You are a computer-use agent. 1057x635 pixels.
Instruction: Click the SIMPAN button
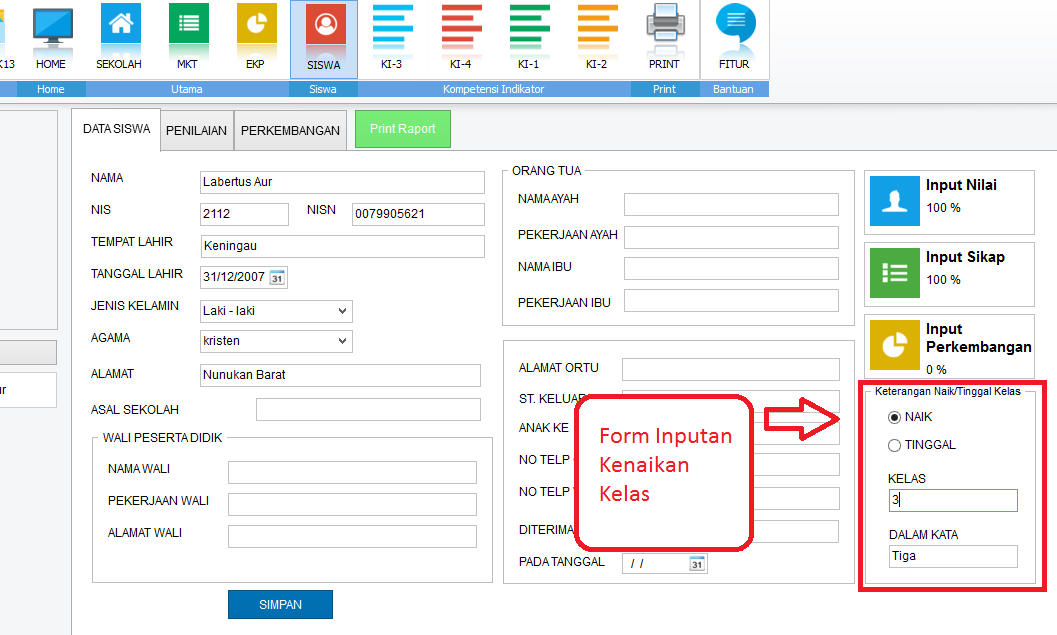click(281, 604)
